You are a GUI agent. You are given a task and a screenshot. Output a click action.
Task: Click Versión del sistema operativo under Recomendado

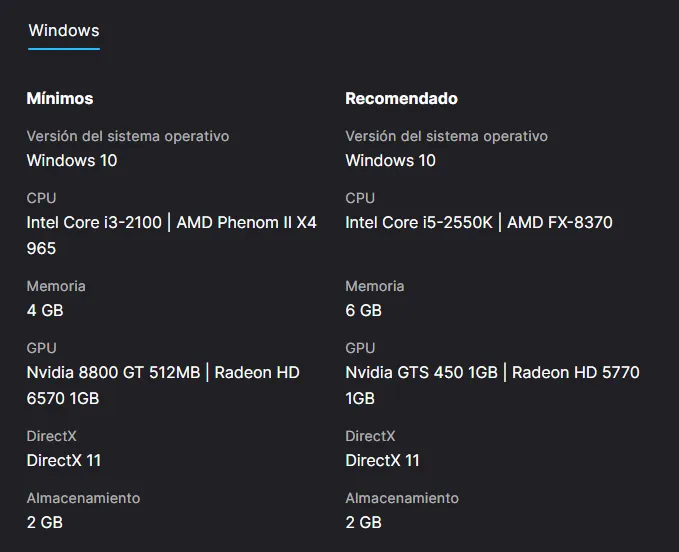pos(446,136)
